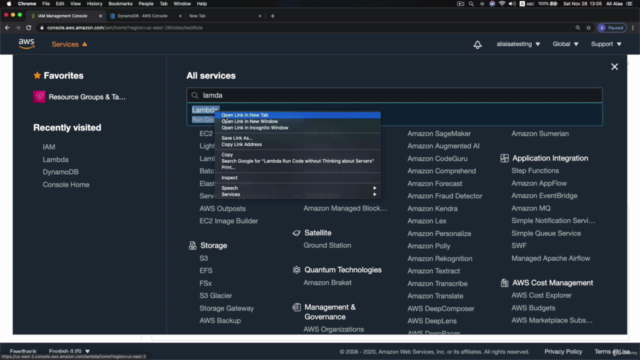The height and width of the screenshot is (360, 640).
Task: Select Print... in the context menu
Action: coord(298,167)
